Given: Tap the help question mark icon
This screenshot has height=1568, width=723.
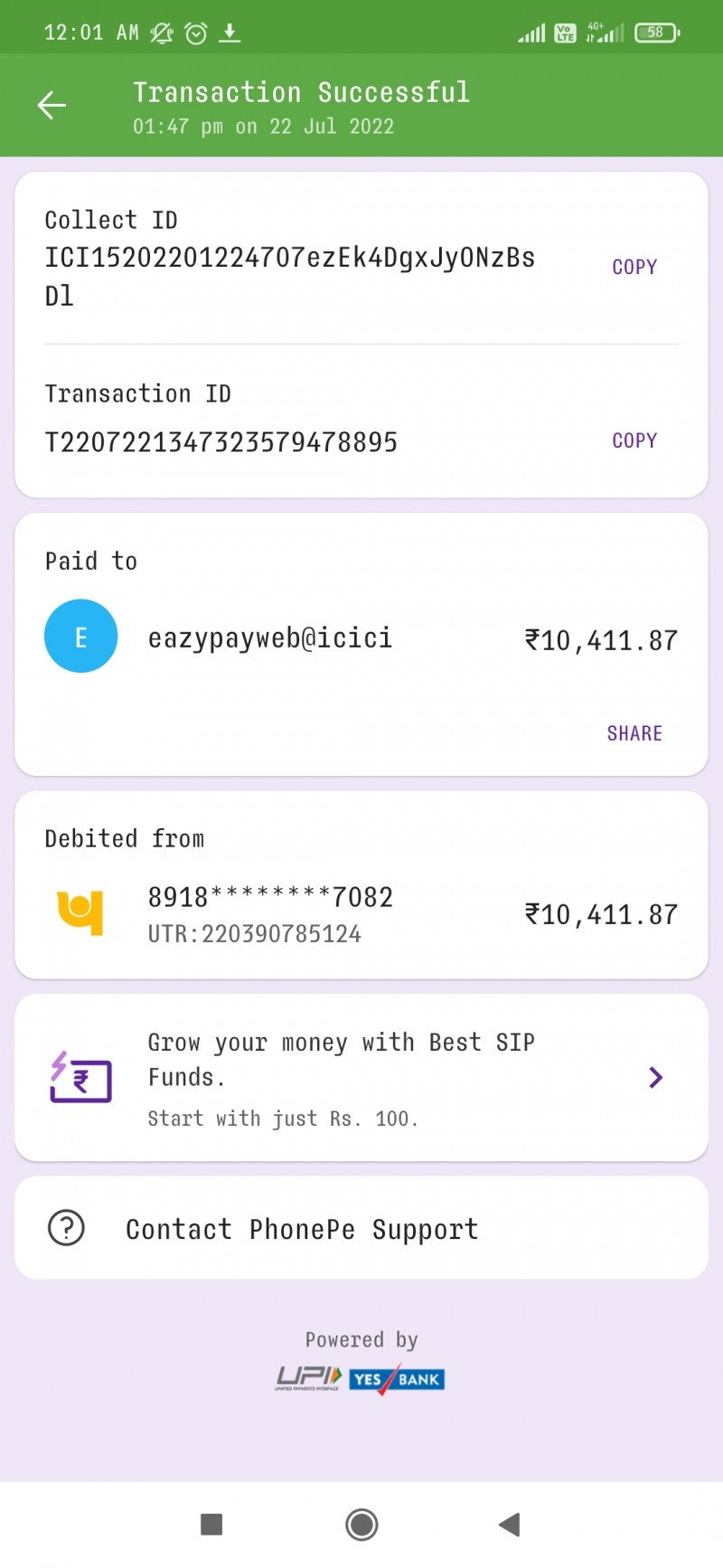Looking at the screenshot, I should coord(66,1228).
